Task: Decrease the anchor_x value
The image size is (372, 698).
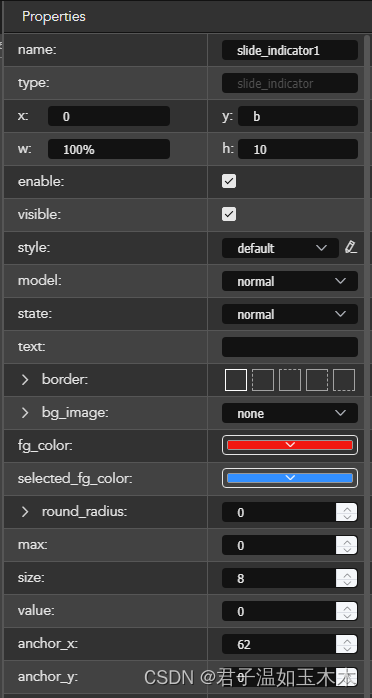Action: (x=347, y=649)
